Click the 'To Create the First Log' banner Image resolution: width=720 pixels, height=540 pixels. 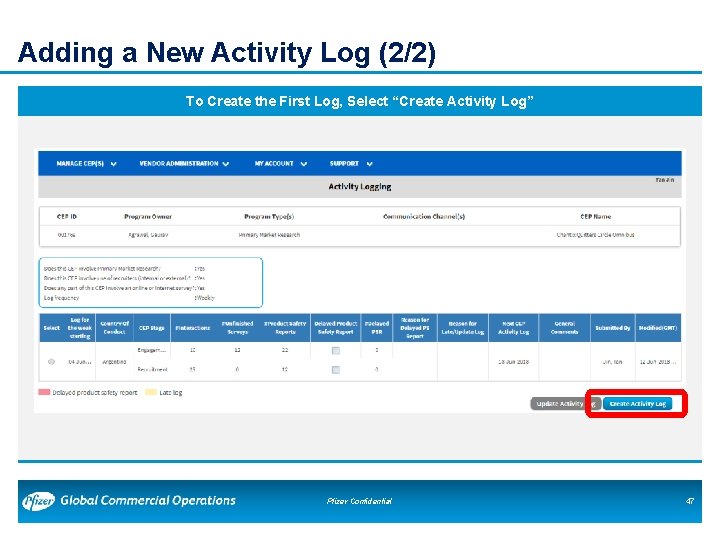point(360,101)
